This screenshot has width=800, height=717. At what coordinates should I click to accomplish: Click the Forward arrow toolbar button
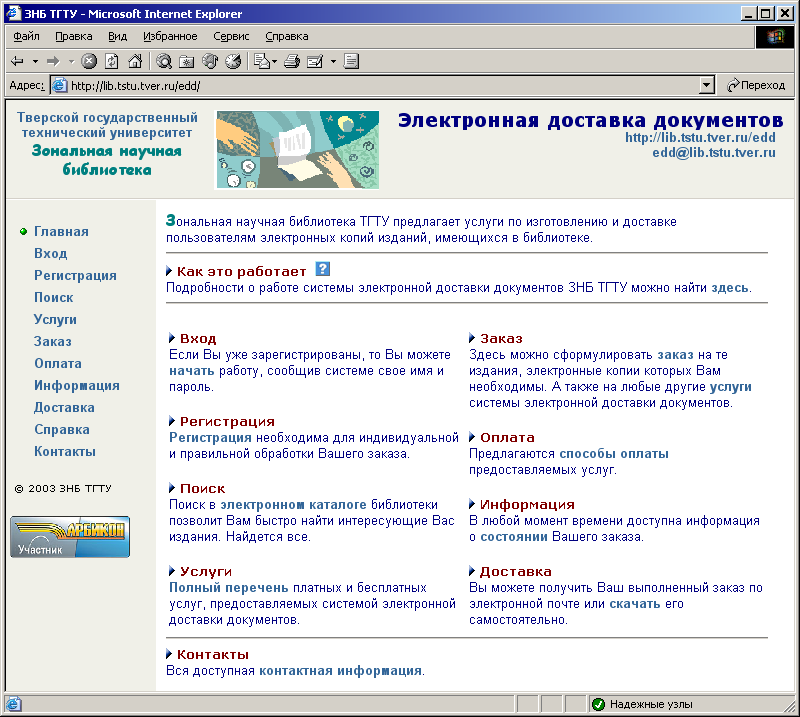click(53, 62)
